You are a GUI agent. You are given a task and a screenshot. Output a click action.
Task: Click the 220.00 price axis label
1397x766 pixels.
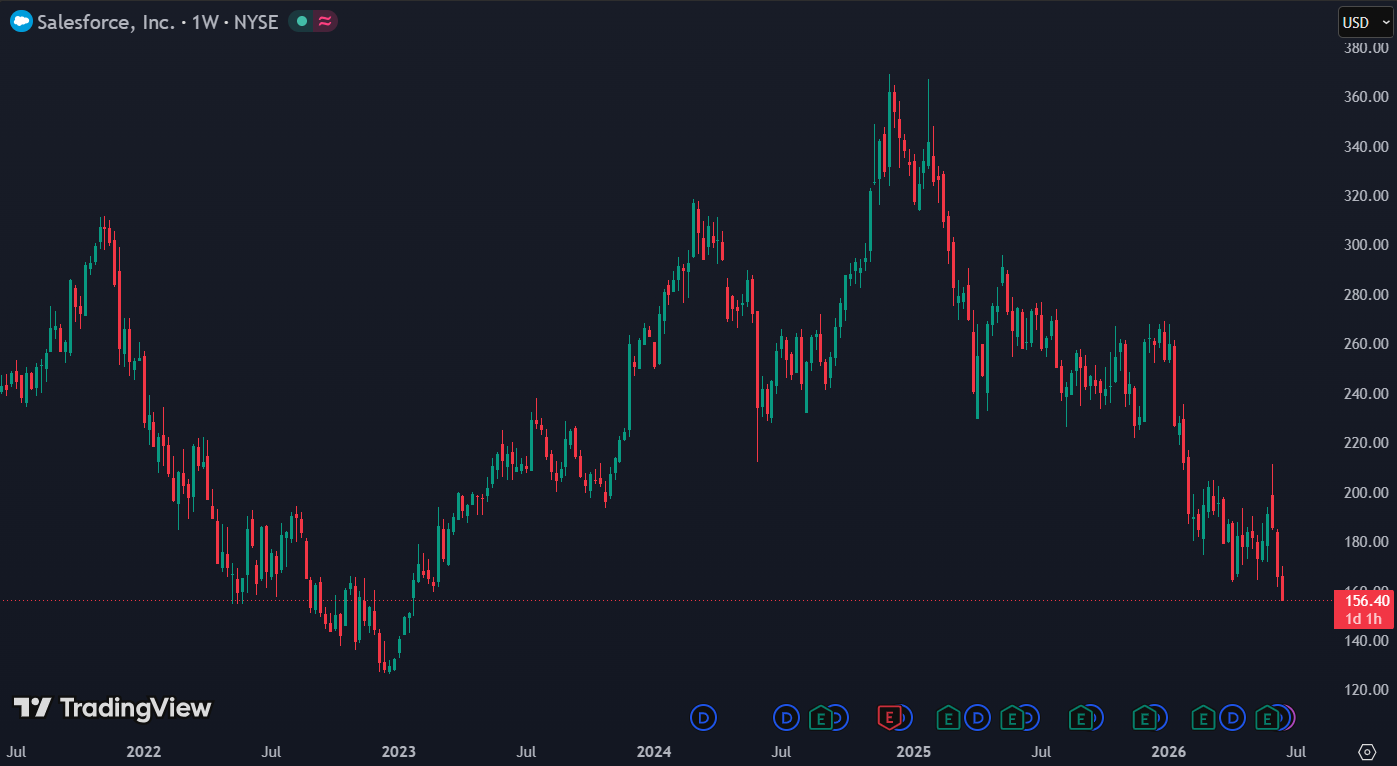[1367, 443]
